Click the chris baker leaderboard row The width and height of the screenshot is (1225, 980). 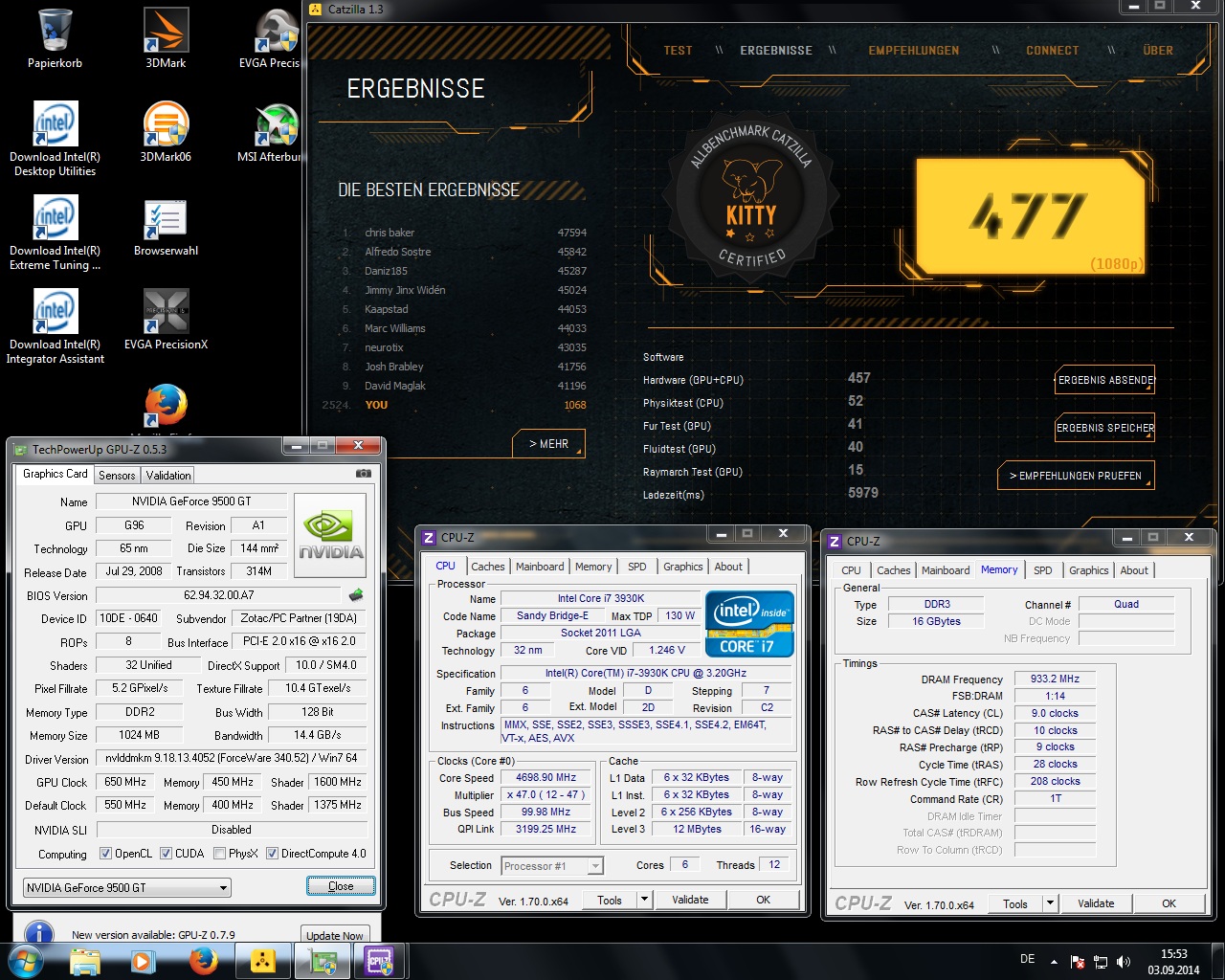point(464,233)
